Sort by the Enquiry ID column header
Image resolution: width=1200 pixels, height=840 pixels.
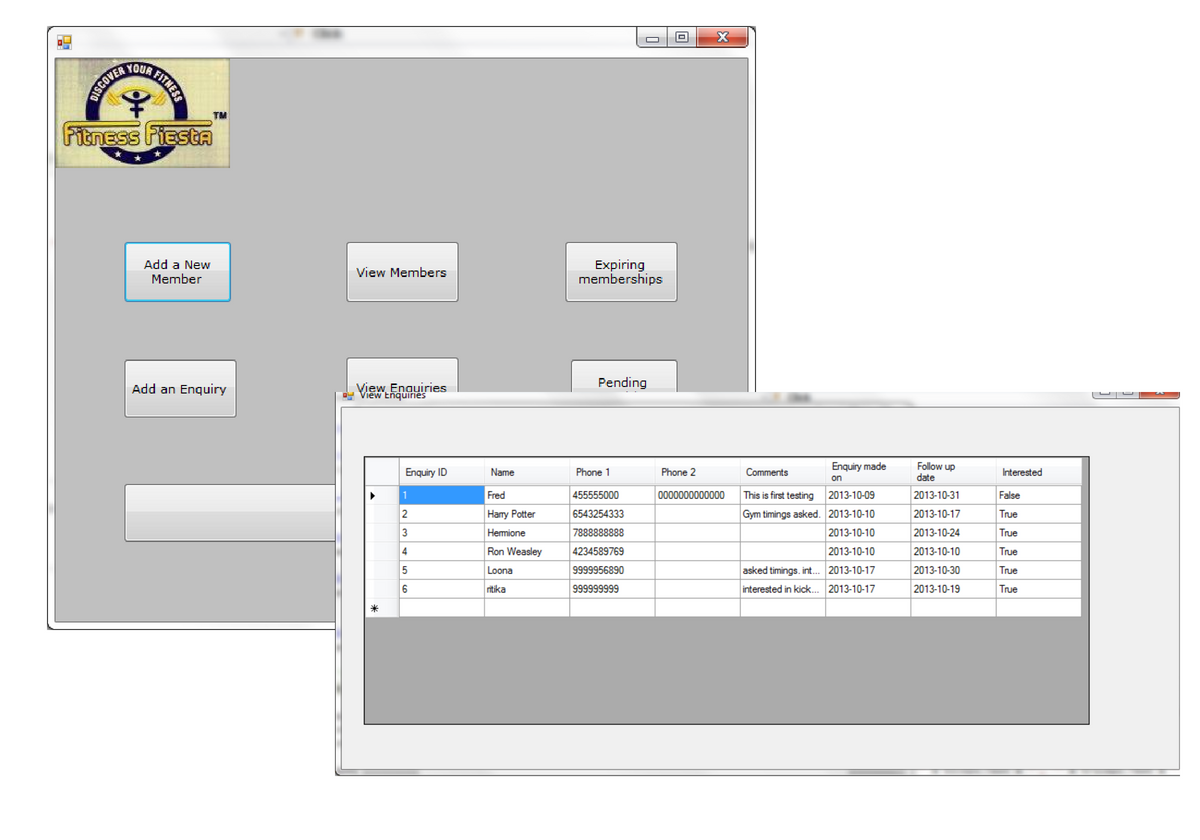click(441, 472)
